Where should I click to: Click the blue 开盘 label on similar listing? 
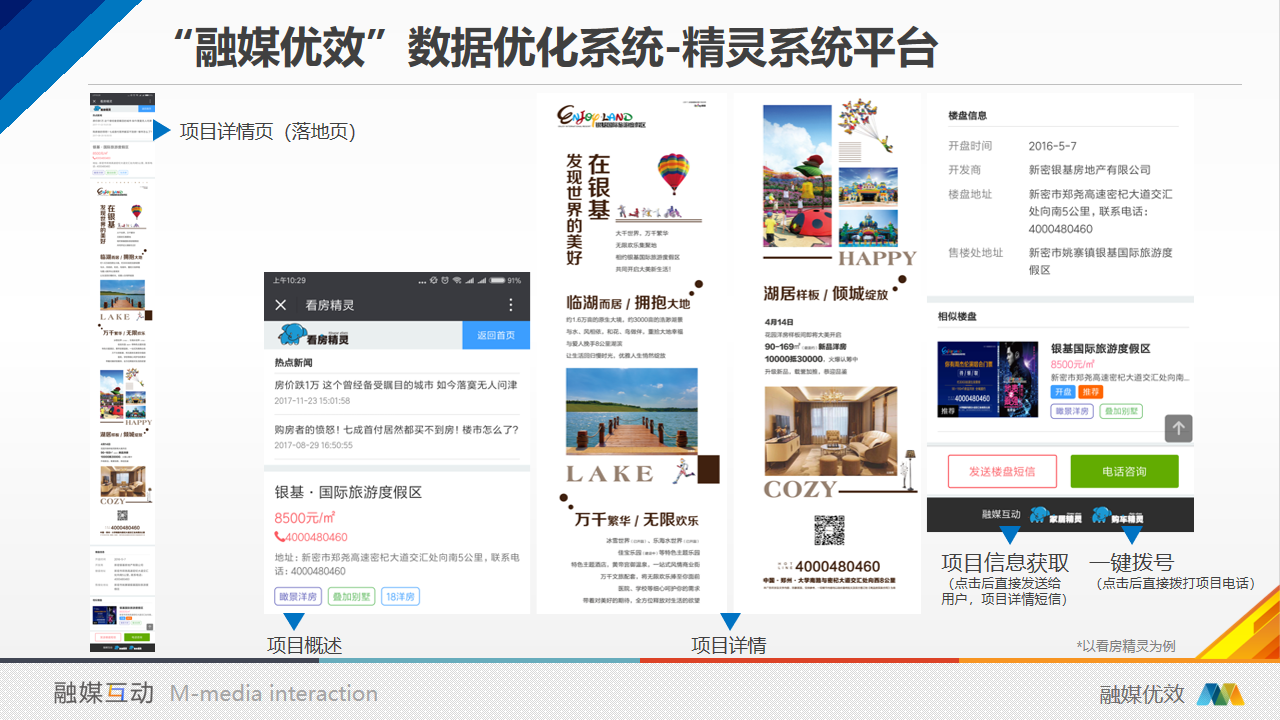[1062, 392]
